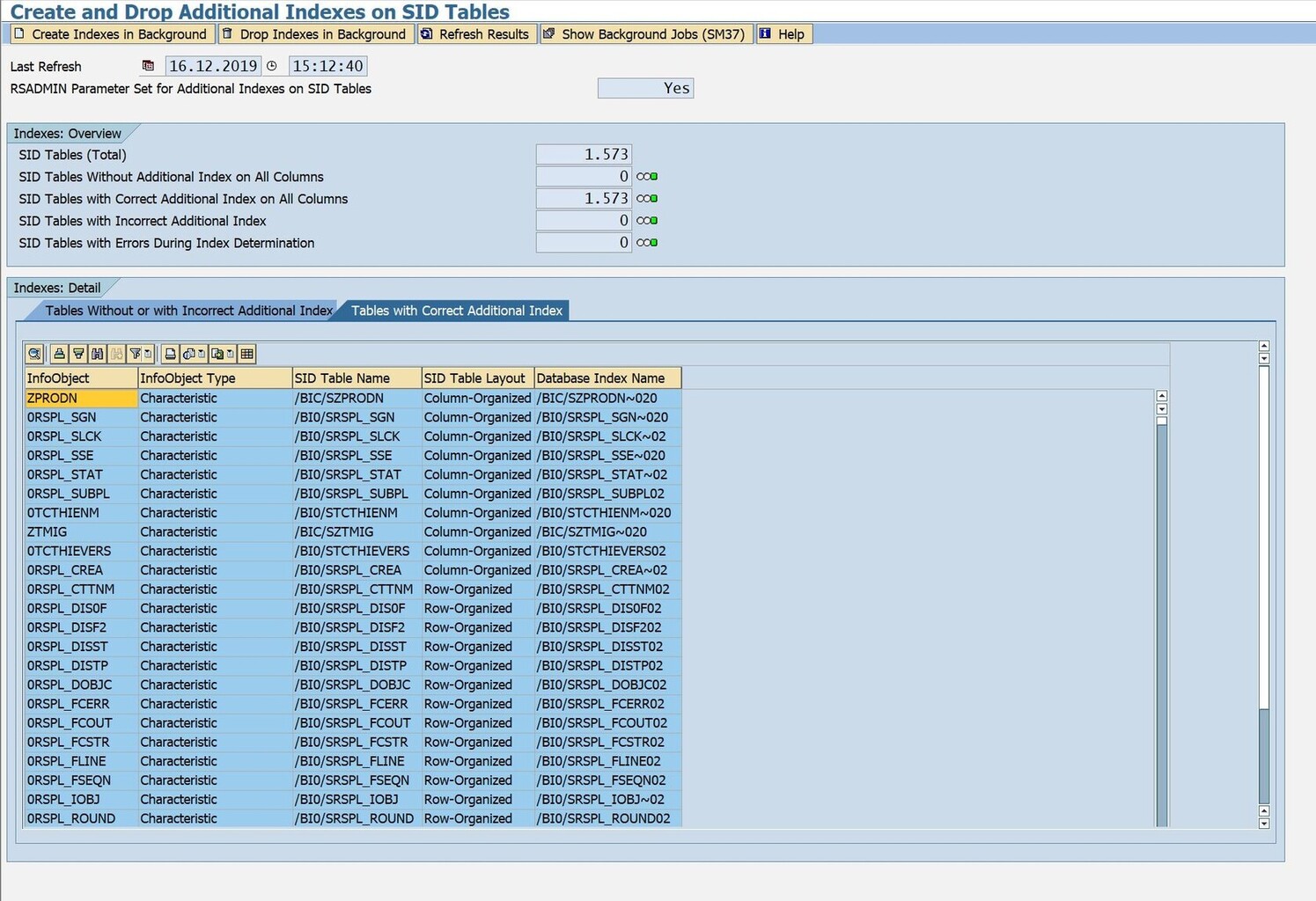The height and width of the screenshot is (901, 1316).
Task: Click the detail panel scroll-down arrow at bottom
Action: pos(1264,824)
